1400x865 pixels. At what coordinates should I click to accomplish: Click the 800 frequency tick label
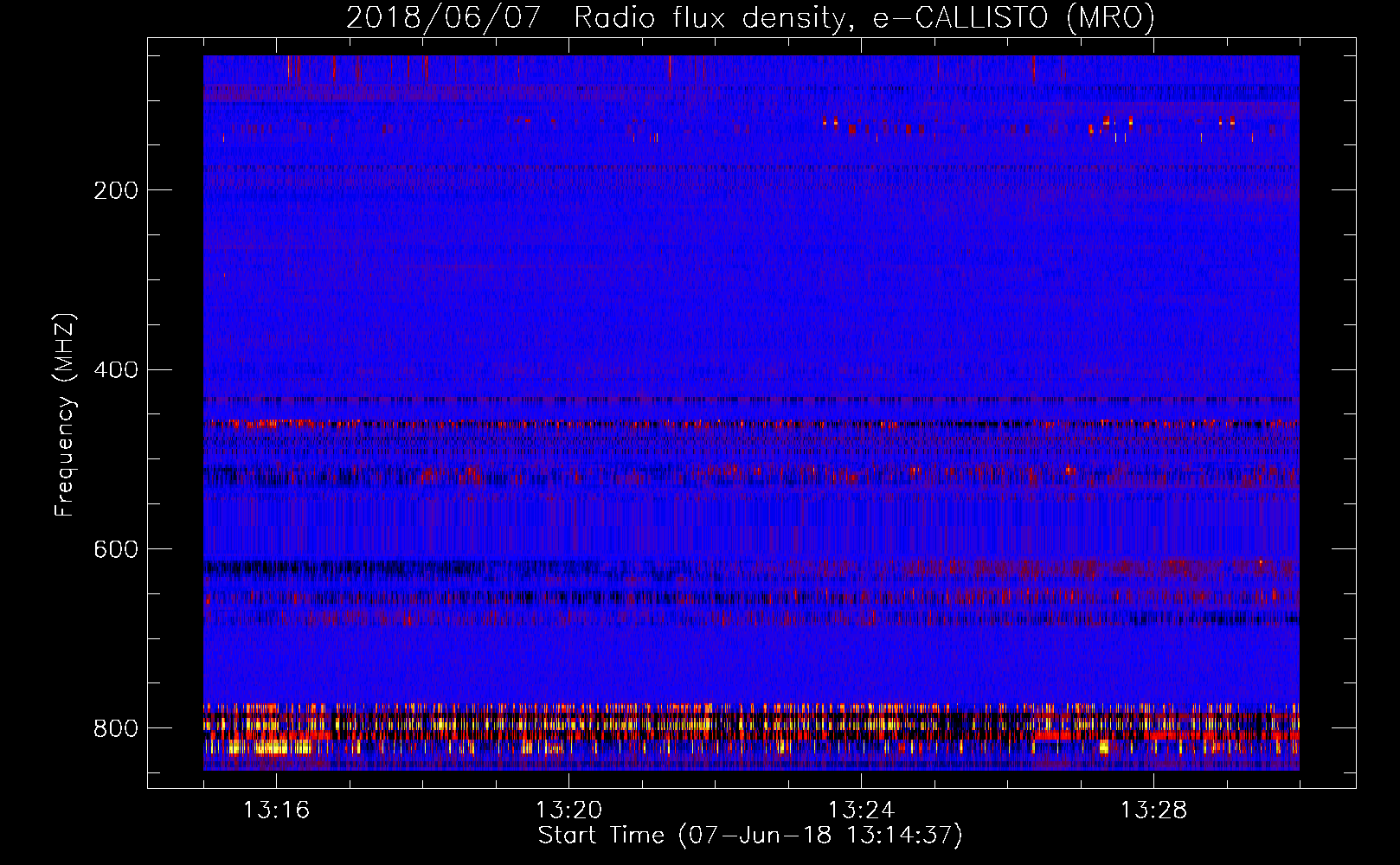[x=116, y=728]
